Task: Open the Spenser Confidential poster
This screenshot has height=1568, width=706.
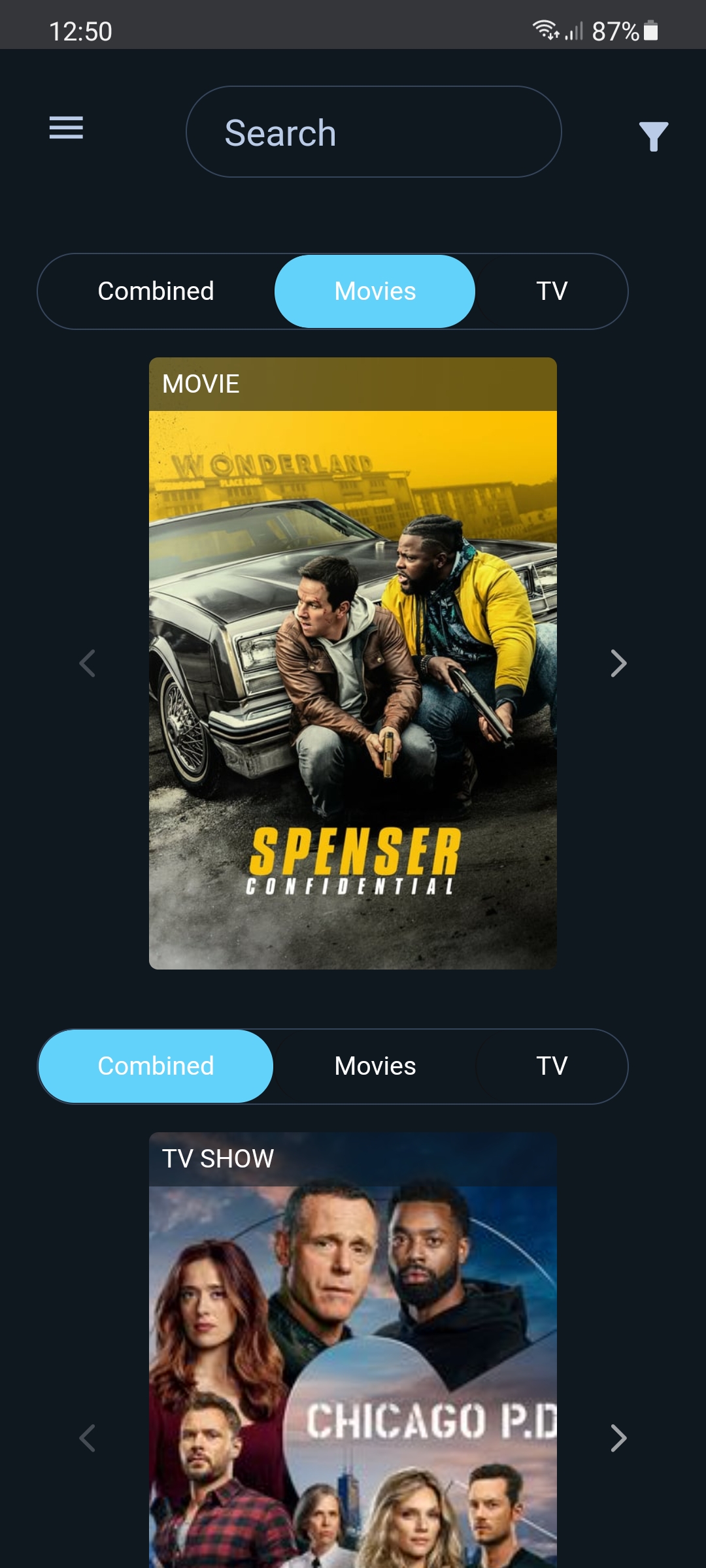Action: click(x=353, y=689)
